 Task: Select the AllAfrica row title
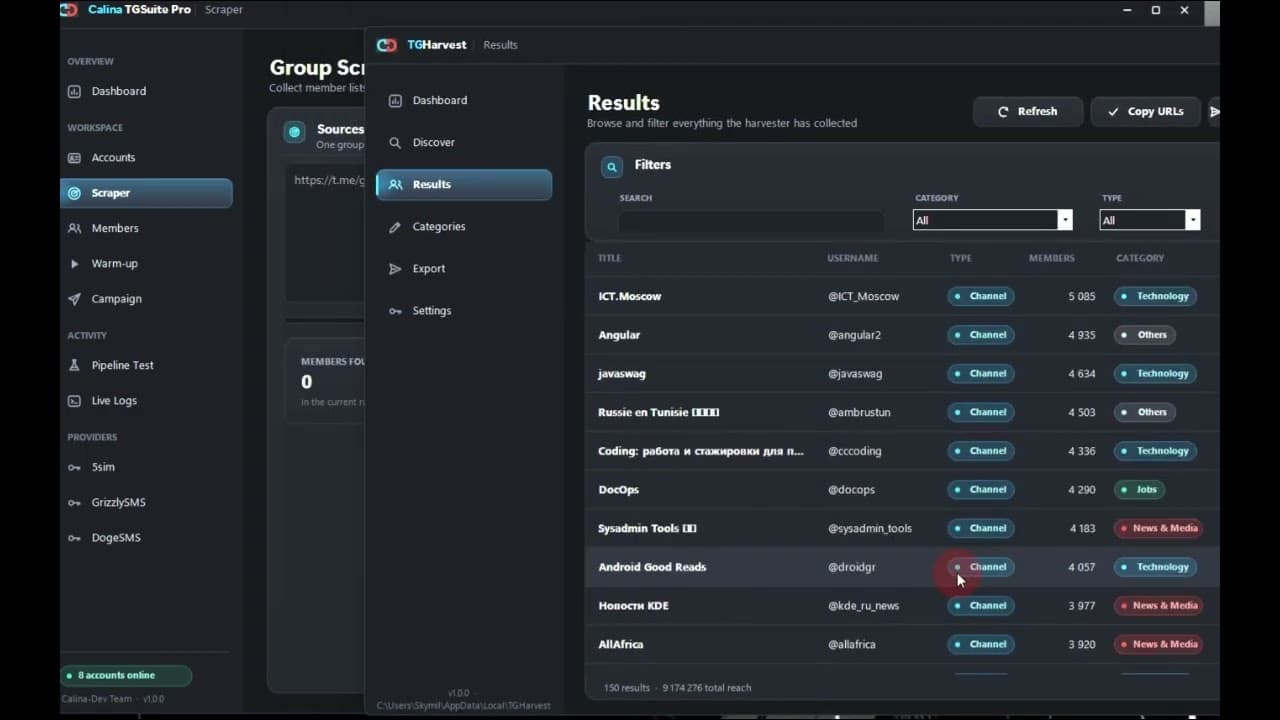click(621, 645)
